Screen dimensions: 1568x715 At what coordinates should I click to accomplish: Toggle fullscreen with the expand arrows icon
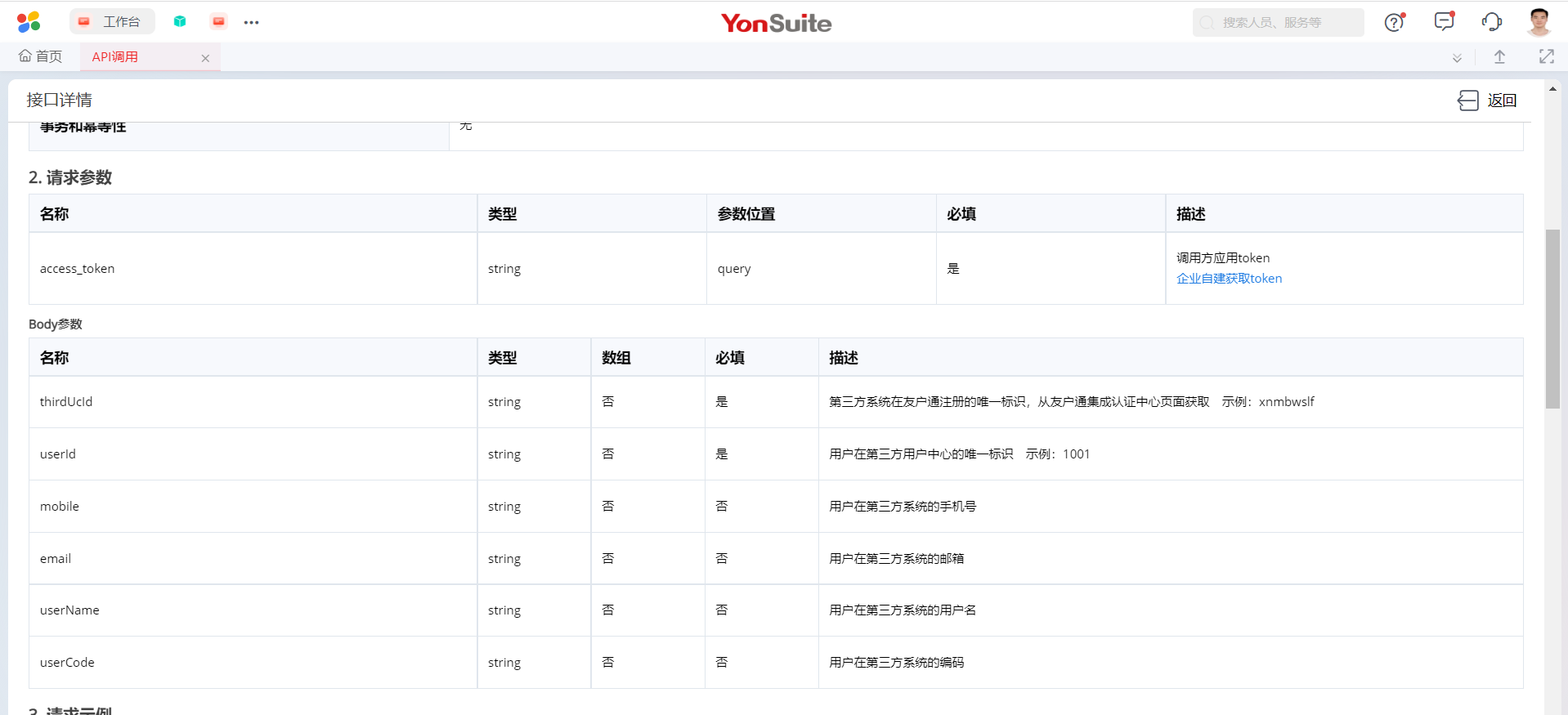1546,56
